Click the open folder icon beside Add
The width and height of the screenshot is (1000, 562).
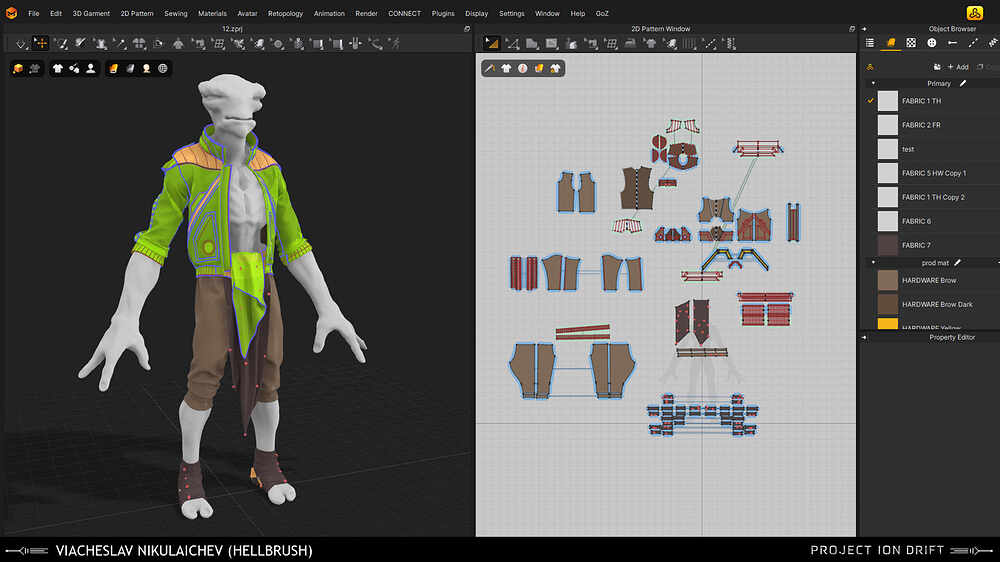[x=937, y=67]
